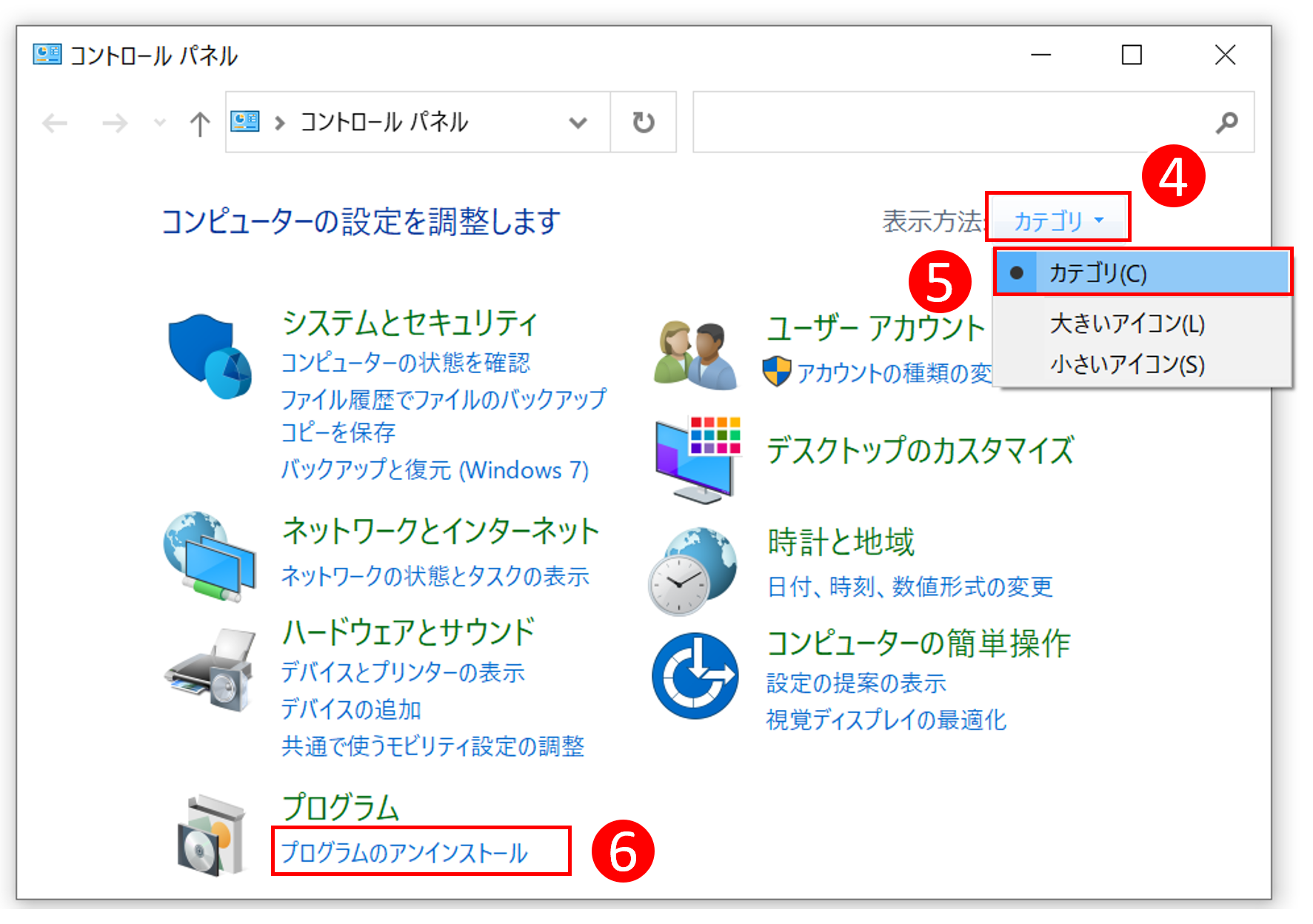Image resolution: width=1313 pixels, height=924 pixels.
Task: Go up one level with up arrow
Action: (199, 124)
